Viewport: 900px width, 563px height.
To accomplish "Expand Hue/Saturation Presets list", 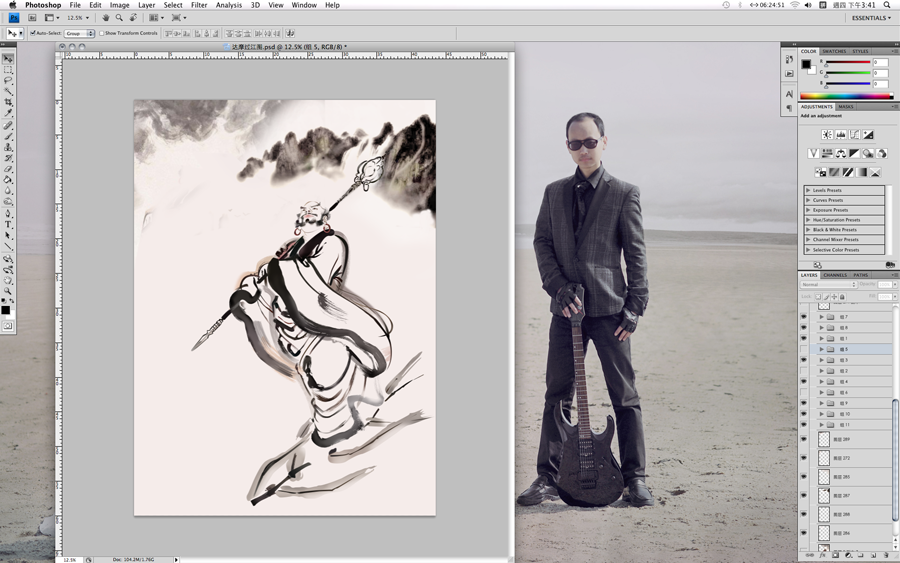I will tap(808, 220).
